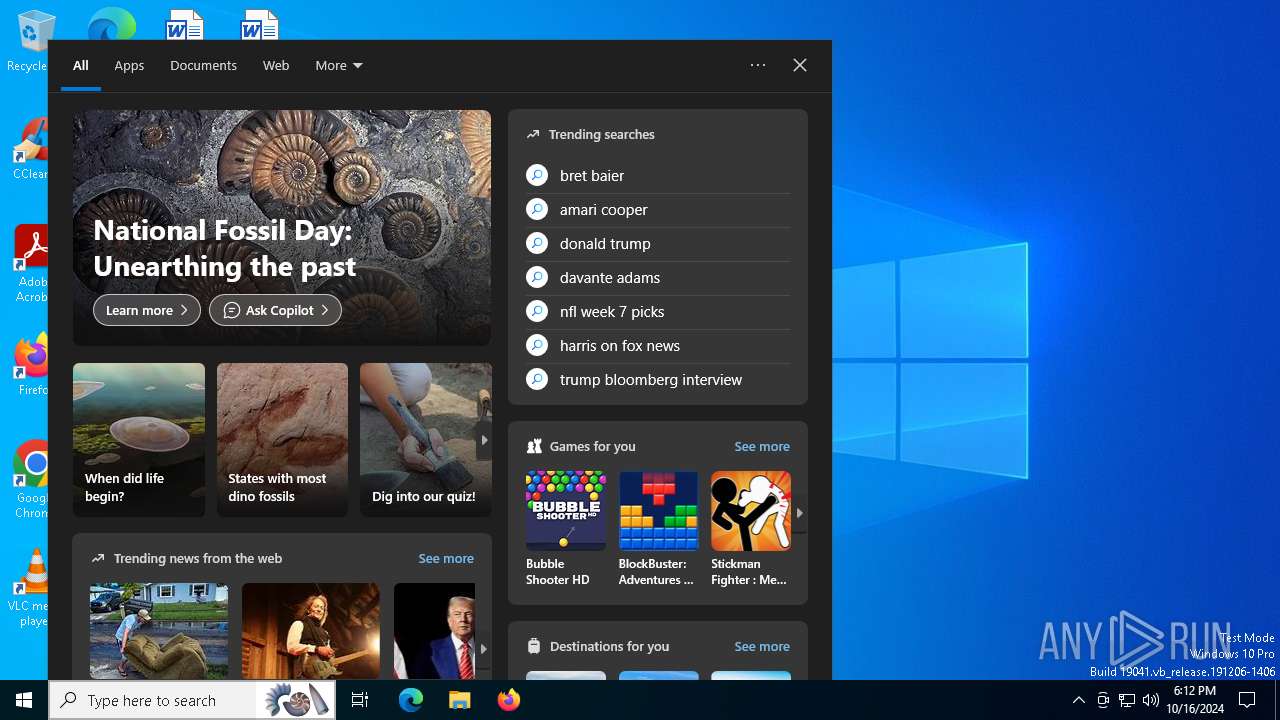Select the All search tab
Viewport: 1280px width, 720px height.
coord(81,65)
